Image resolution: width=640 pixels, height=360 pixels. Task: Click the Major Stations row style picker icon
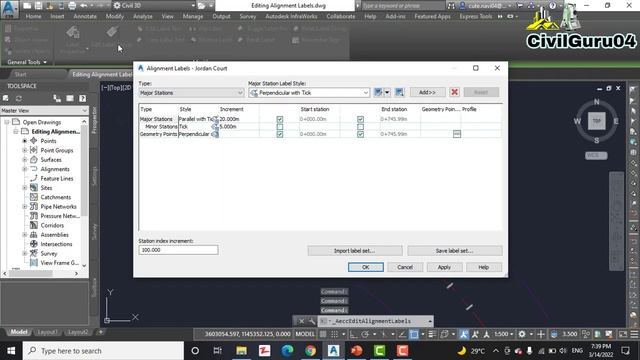pyautogui.click(x=215, y=119)
